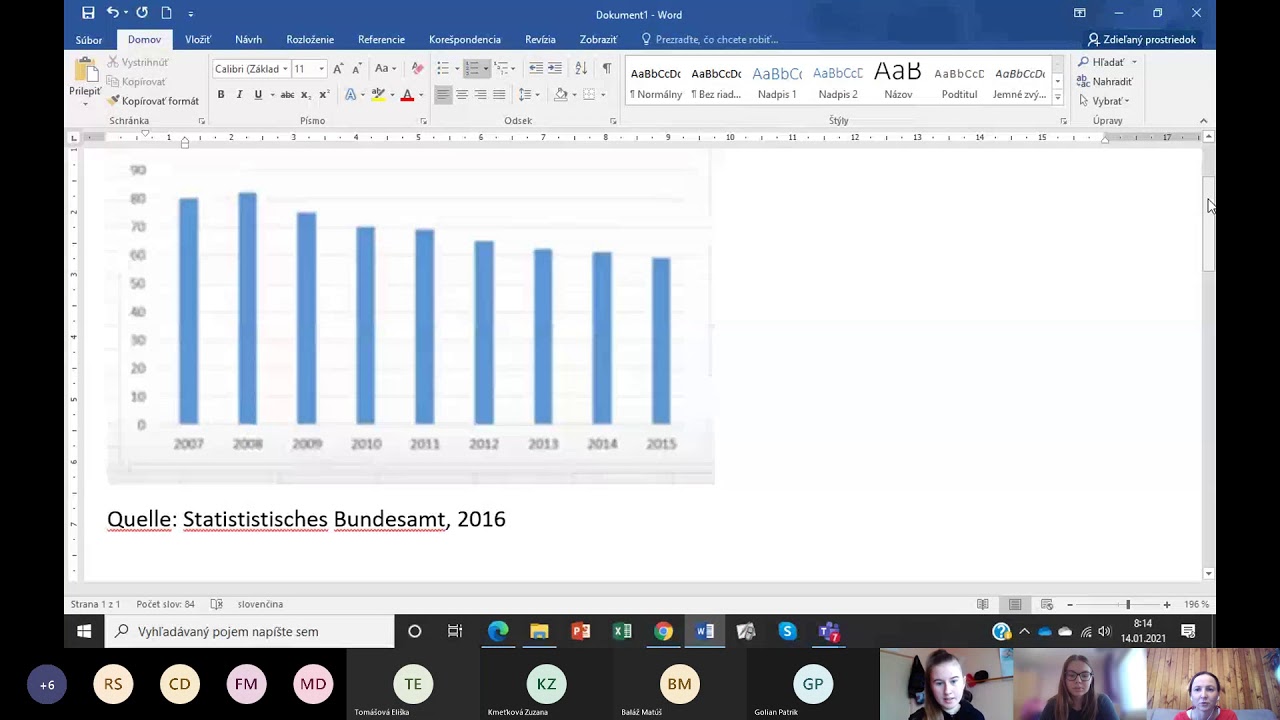1280x720 pixels.
Task: Open the font color dropdown arrow
Action: [421, 95]
